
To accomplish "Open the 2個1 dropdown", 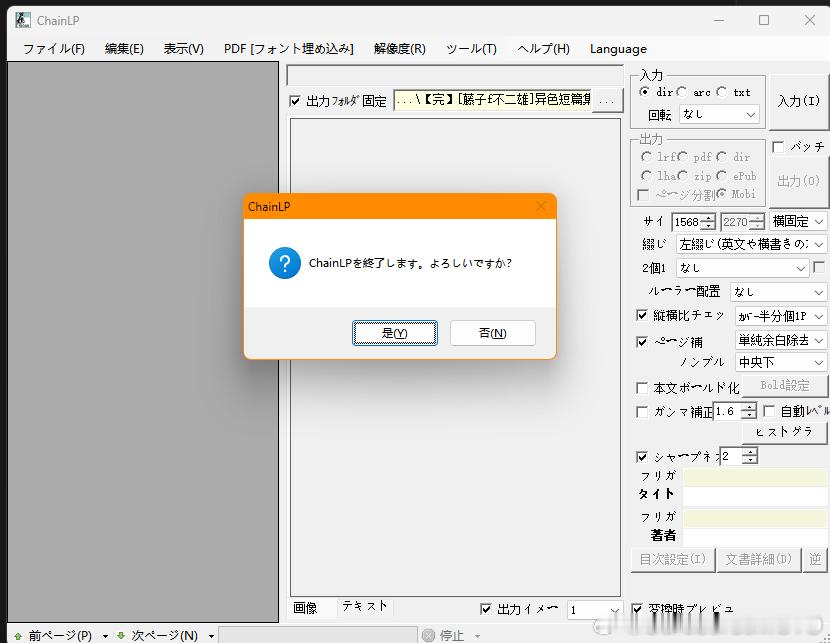I will 743,268.
